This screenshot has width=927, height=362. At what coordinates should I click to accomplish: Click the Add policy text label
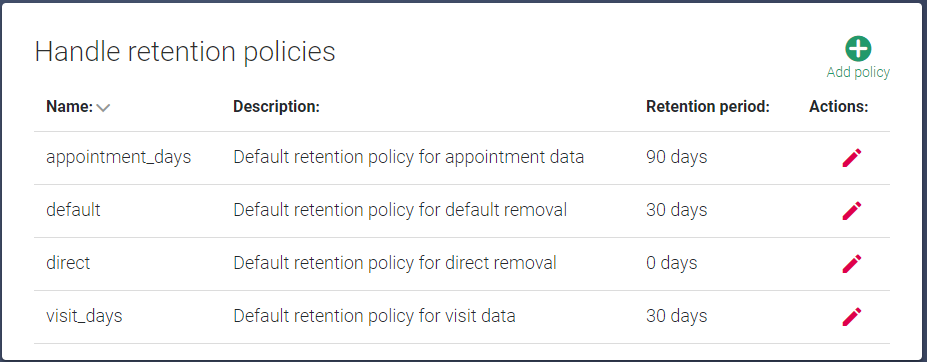[858, 72]
